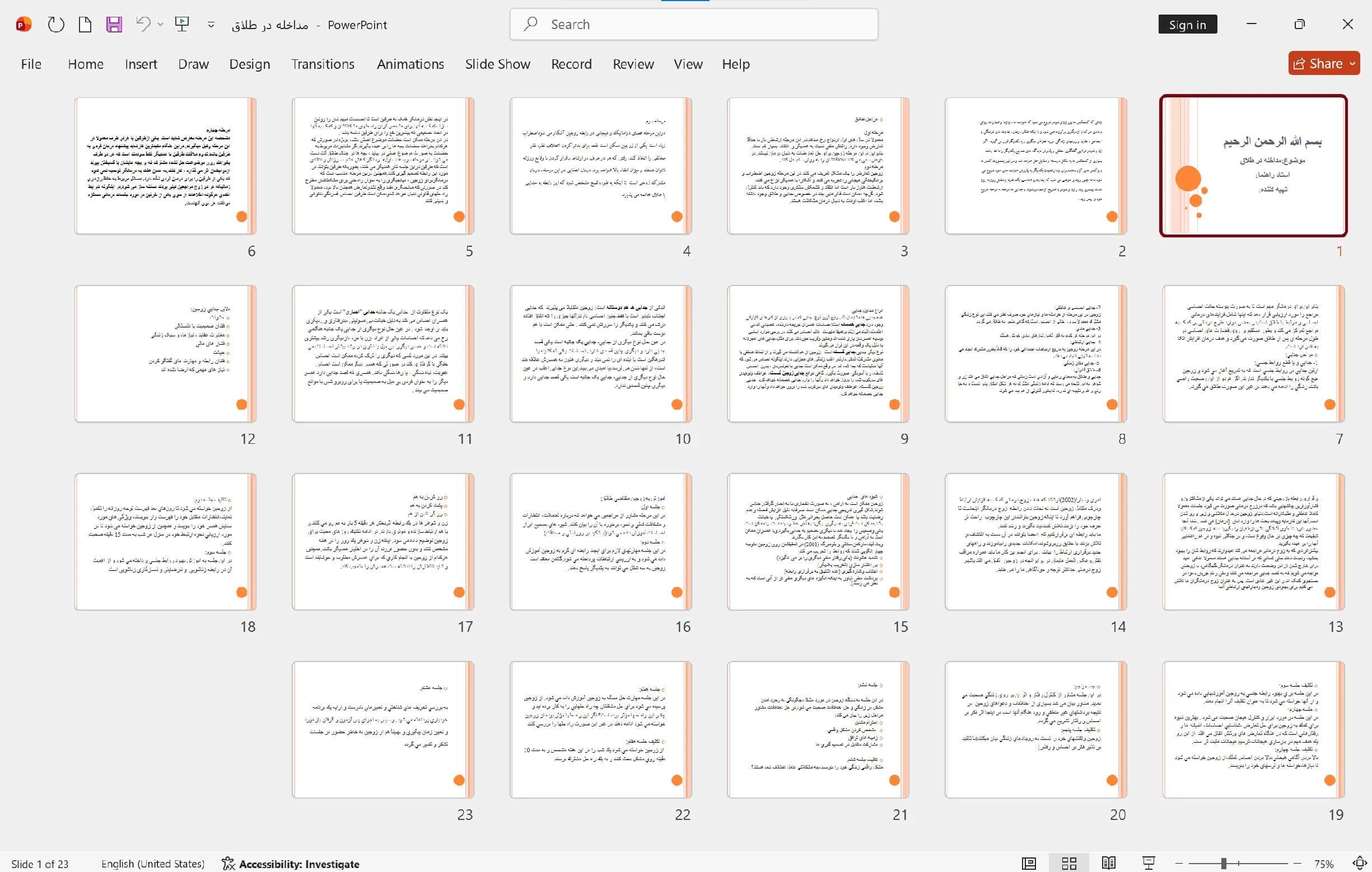Open the File menu

(31, 64)
